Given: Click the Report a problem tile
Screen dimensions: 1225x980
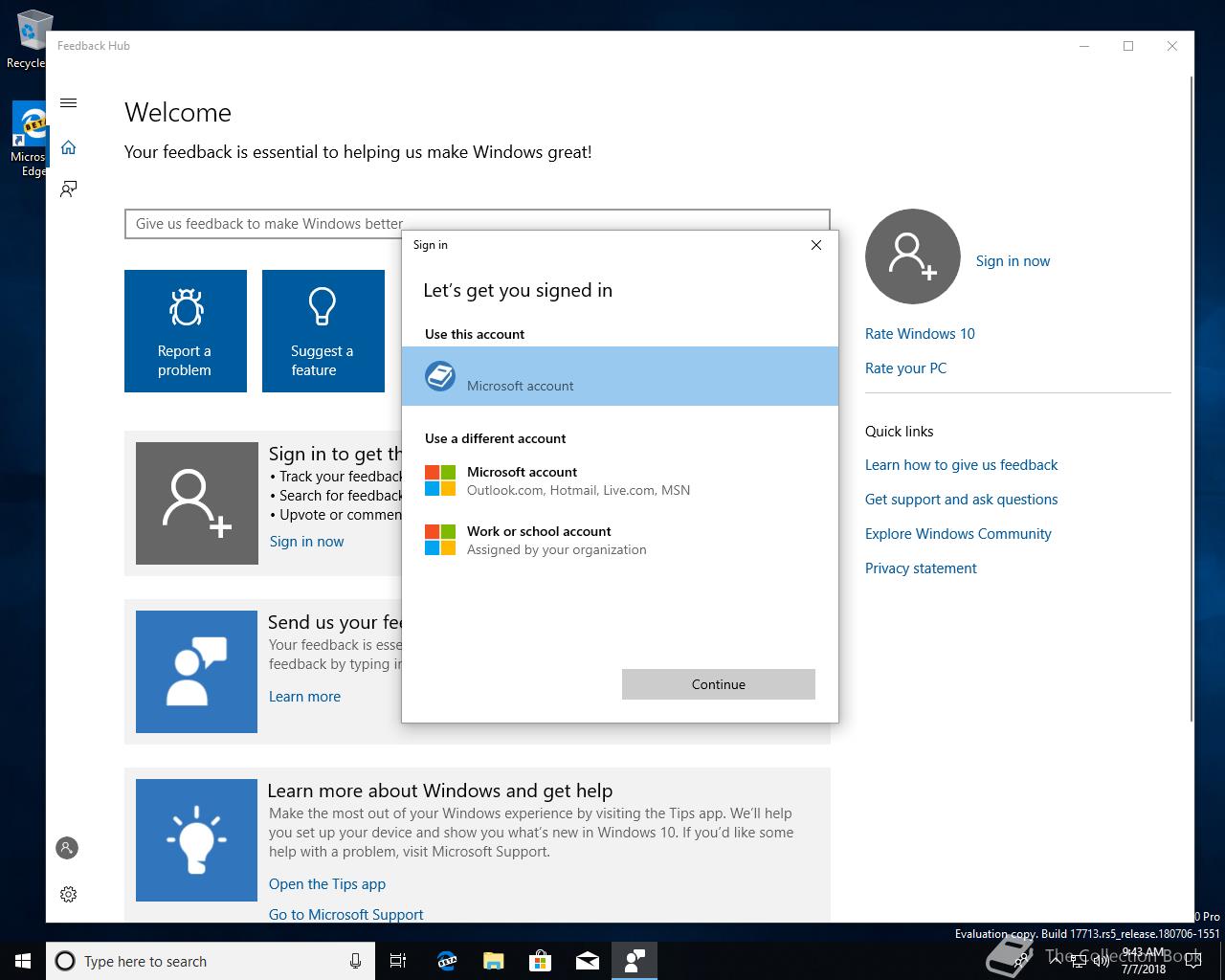Looking at the screenshot, I should (x=186, y=331).
